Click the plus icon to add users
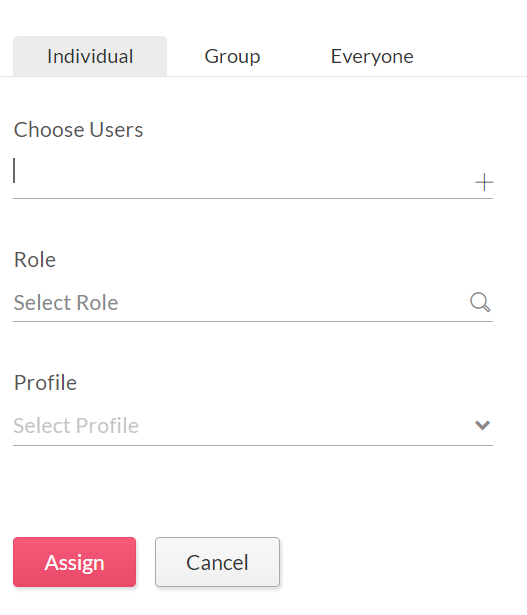The image size is (527, 615). (x=484, y=182)
